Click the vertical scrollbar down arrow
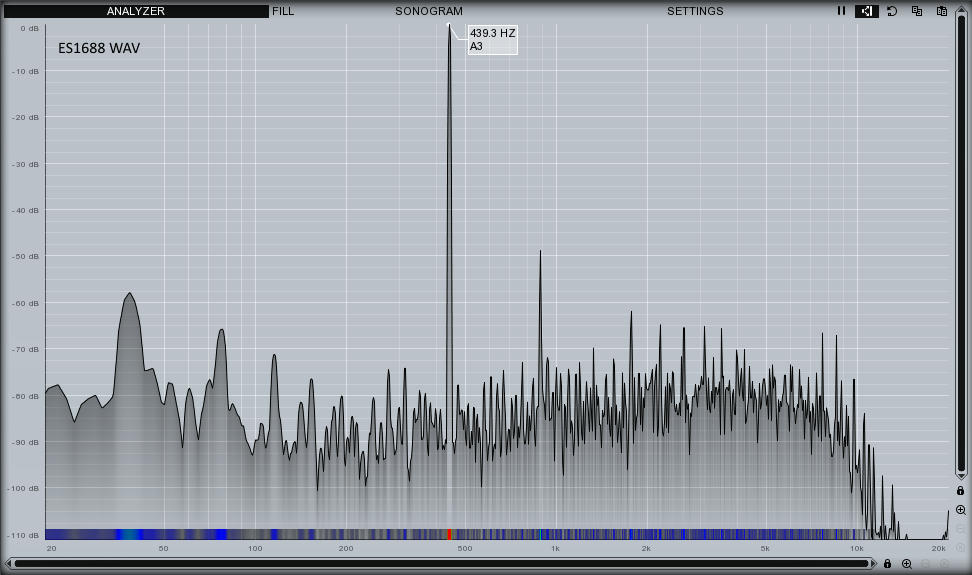The image size is (972, 575). coord(961,476)
